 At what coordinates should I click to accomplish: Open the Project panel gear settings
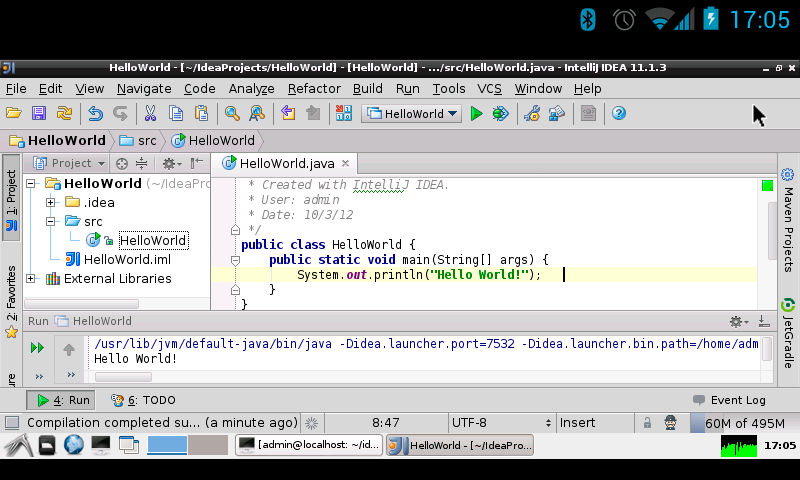pos(171,163)
